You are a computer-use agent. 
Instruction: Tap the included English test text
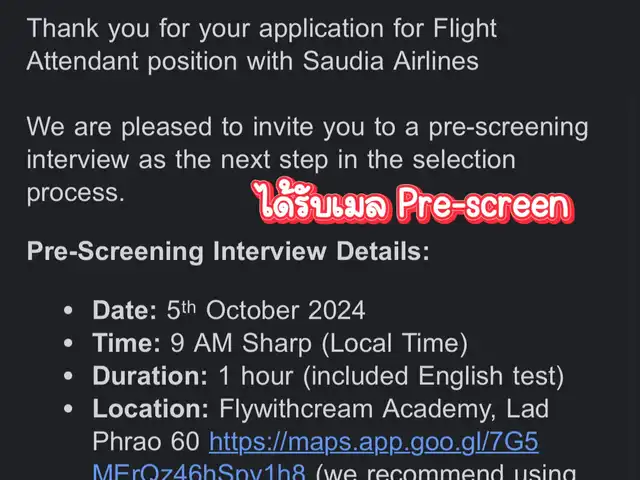(x=433, y=376)
